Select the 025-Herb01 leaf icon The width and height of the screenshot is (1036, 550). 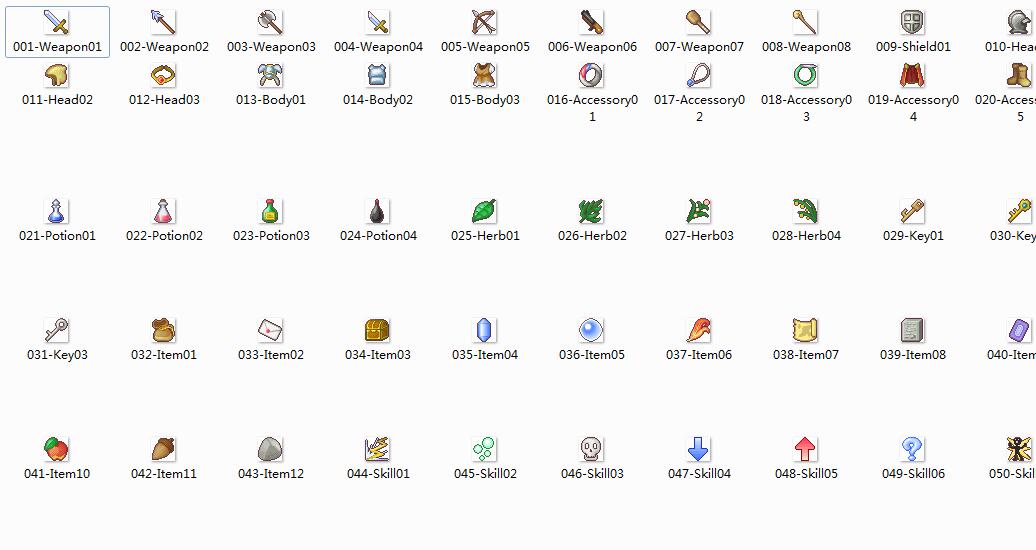point(485,212)
